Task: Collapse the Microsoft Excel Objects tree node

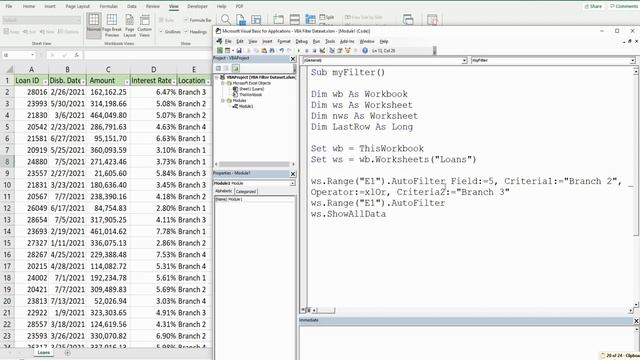Action: coord(223,83)
